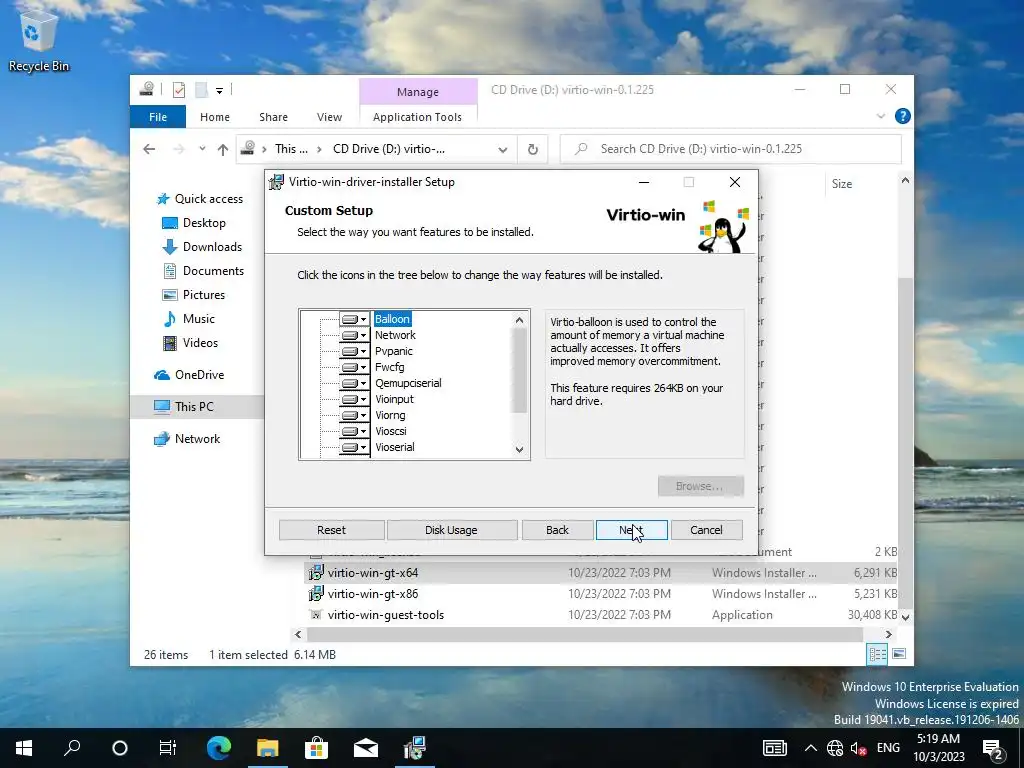Viewport: 1024px width, 768px height.
Task: Go Back in the Virtio-win setup
Action: tap(558, 530)
